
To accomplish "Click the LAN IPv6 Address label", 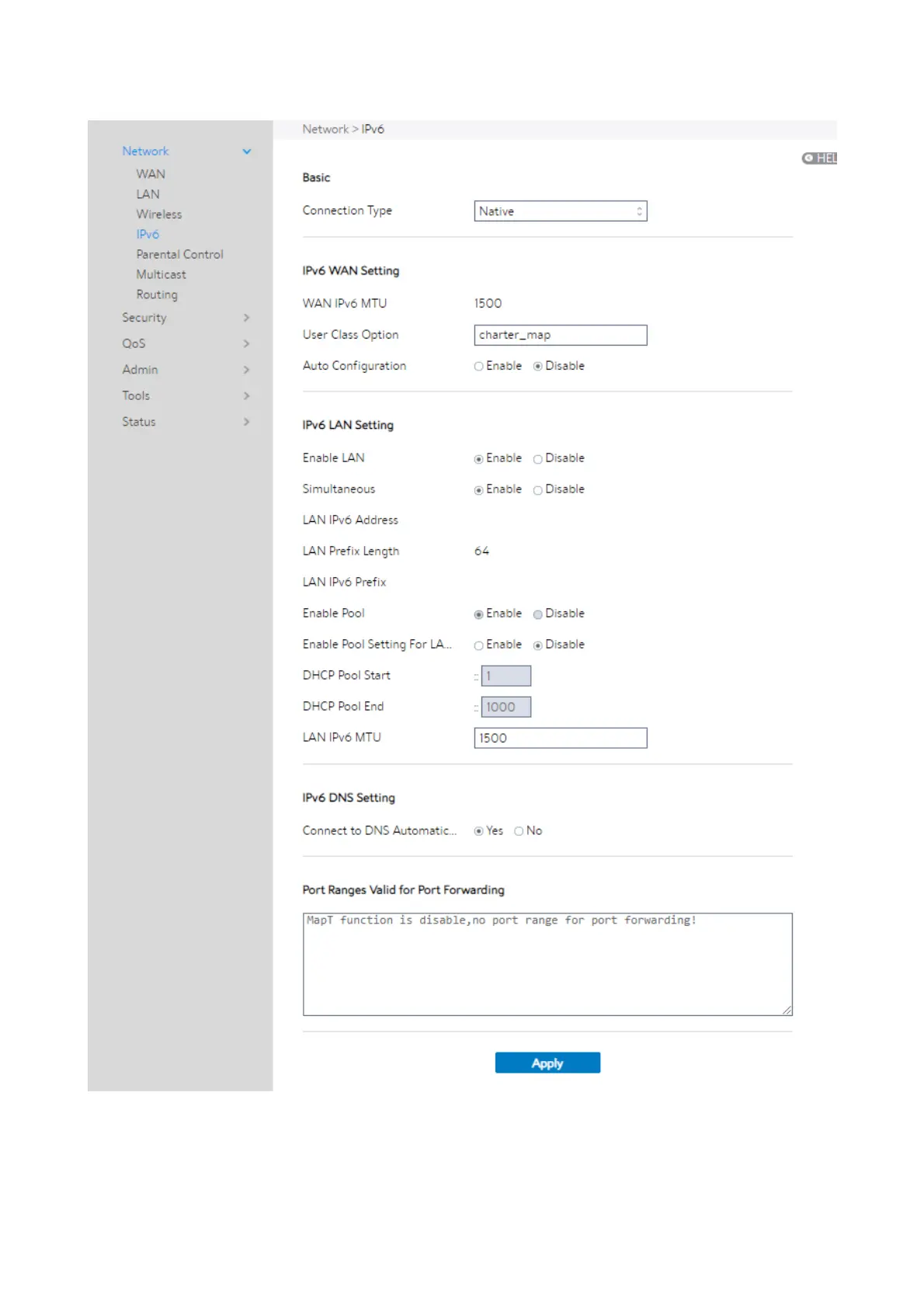I will (350, 520).
